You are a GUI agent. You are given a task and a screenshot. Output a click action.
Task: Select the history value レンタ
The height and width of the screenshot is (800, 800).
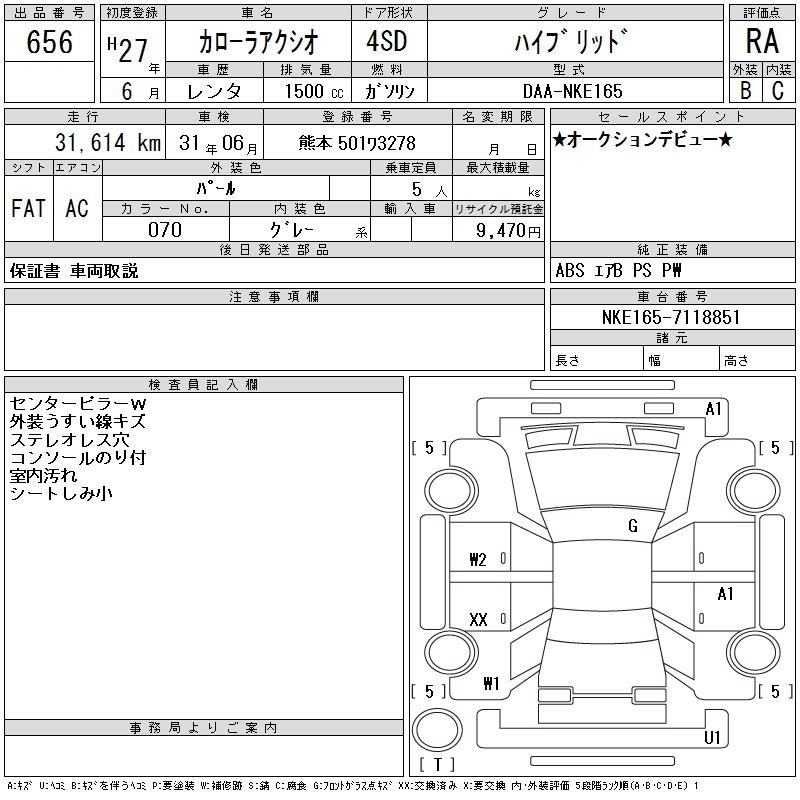pos(214,91)
